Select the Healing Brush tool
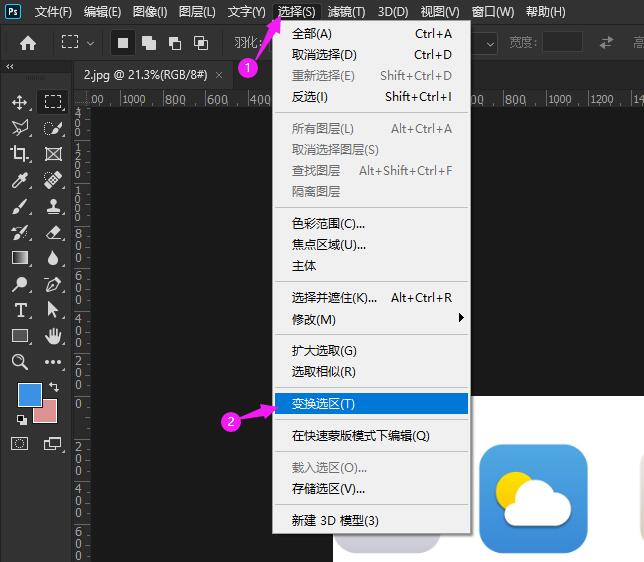 coord(53,180)
